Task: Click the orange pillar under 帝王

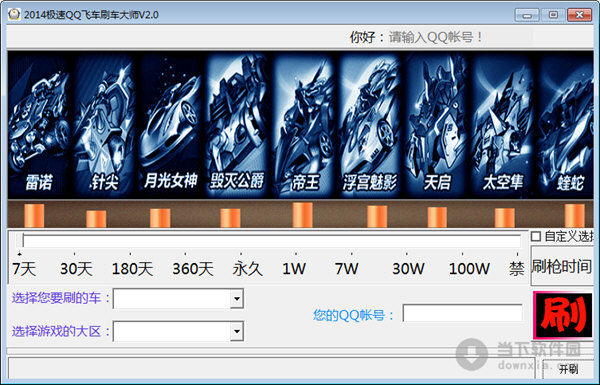Action: [303, 215]
